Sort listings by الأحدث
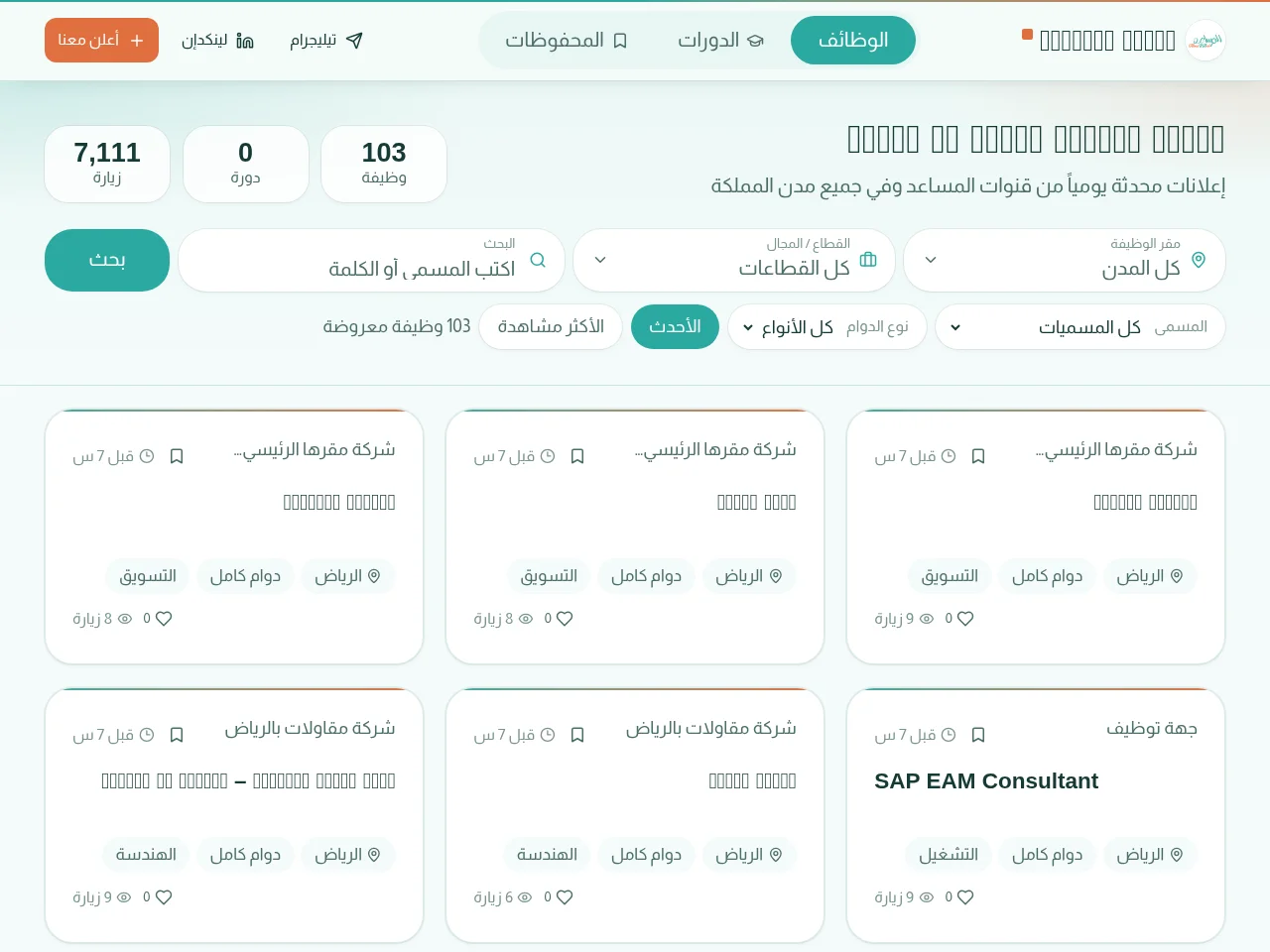The height and width of the screenshot is (952, 1270). click(x=675, y=327)
